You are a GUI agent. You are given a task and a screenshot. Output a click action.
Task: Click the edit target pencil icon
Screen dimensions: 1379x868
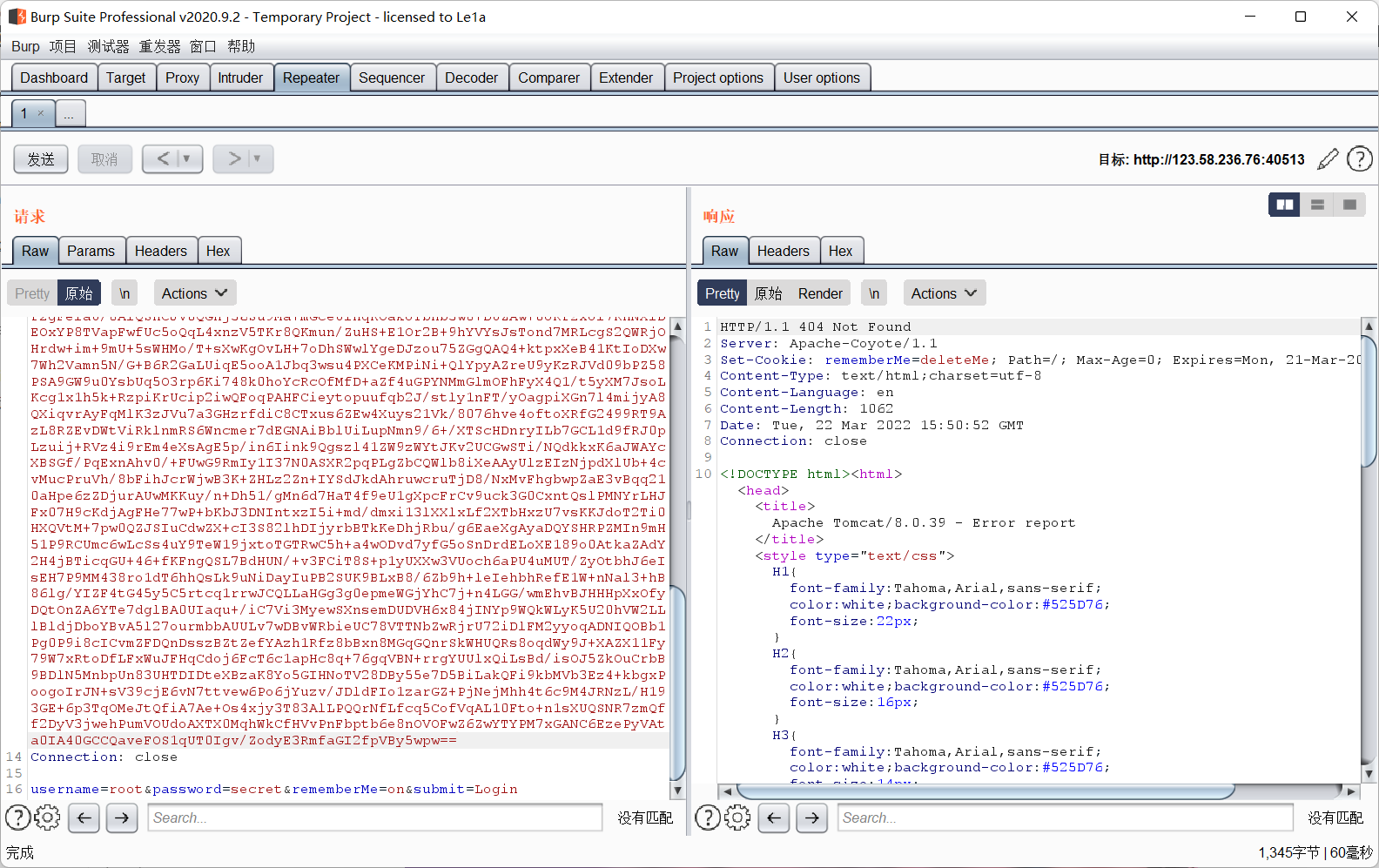click(x=1328, y=159)
